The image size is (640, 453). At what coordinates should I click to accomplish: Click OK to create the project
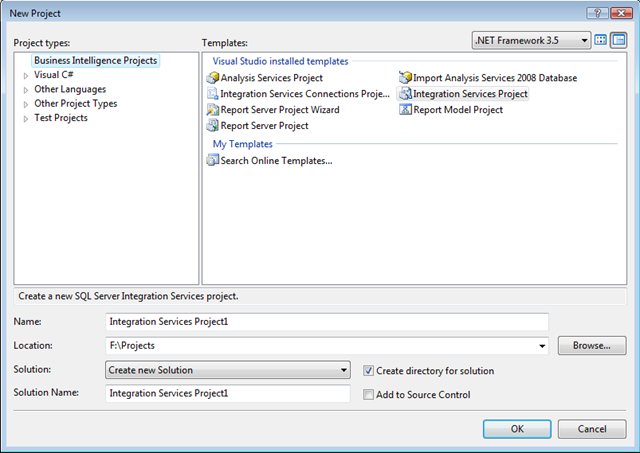click(517, 429)
